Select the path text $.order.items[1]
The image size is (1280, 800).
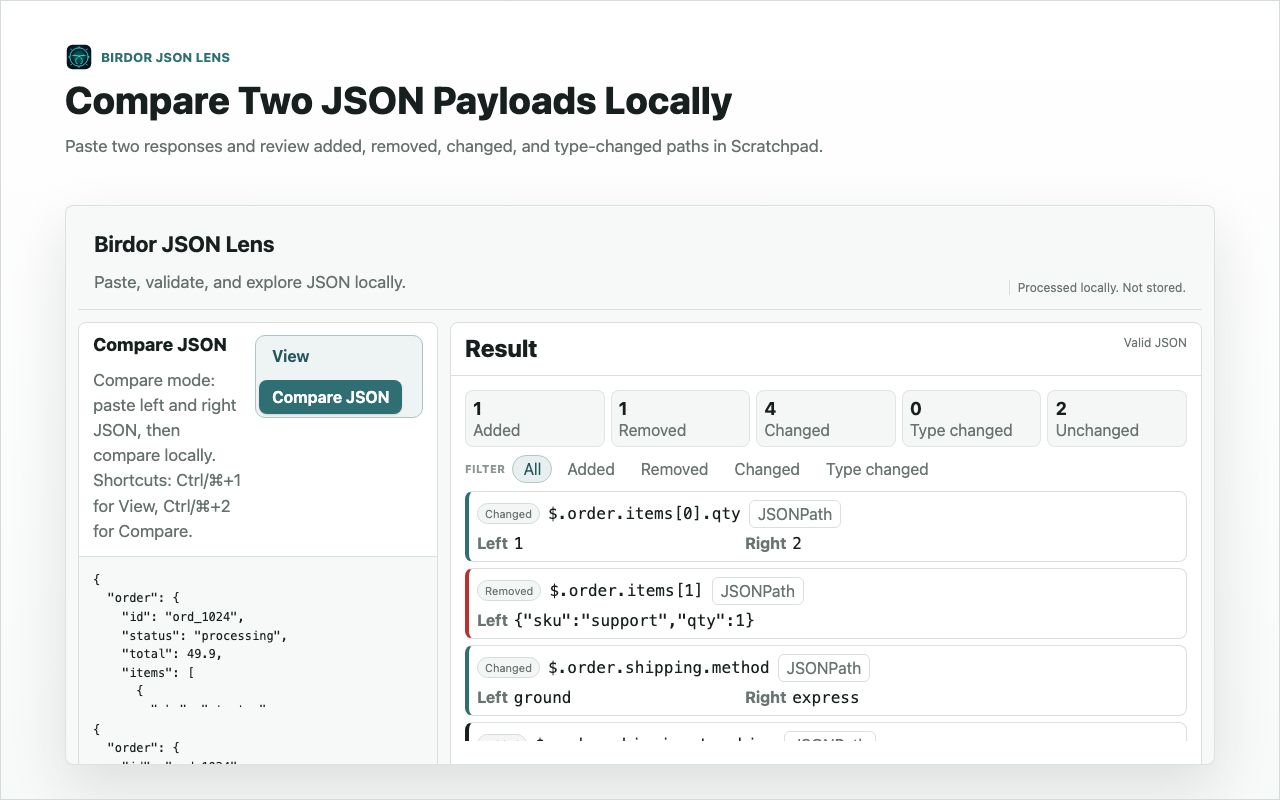tap(626, 591)
